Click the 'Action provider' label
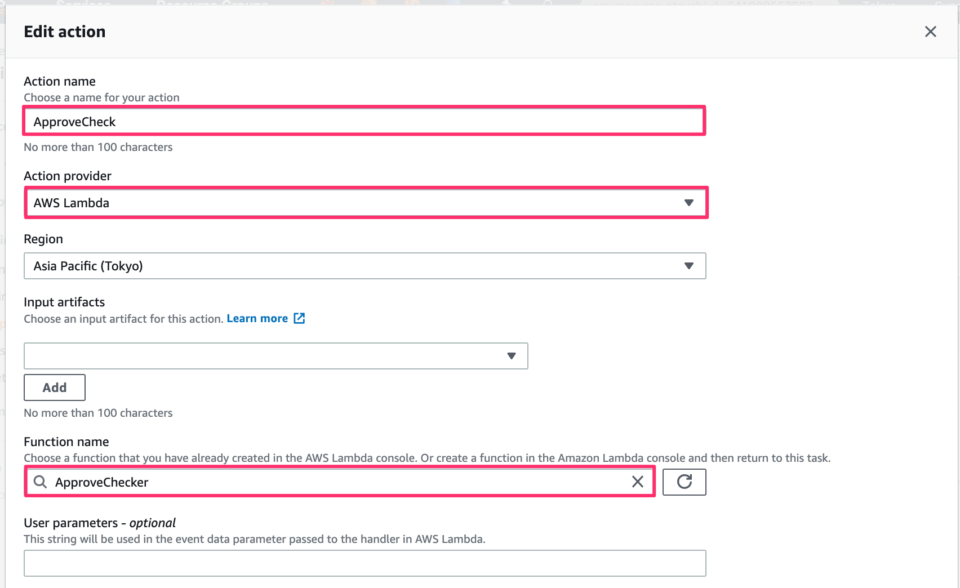This screenshot has height=588, width=960. pyautogui.click(x=67, y=176)
